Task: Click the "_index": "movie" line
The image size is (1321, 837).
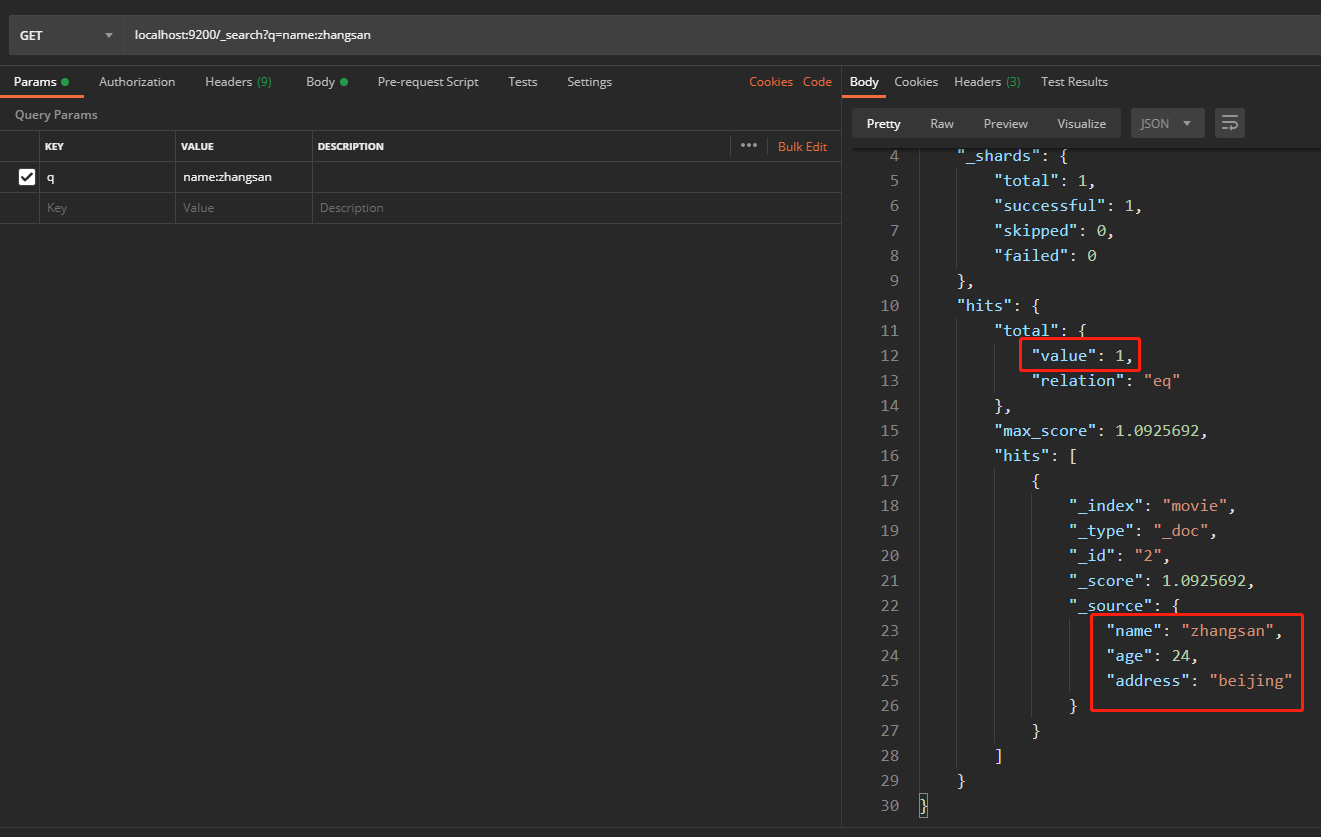Action: (x=1152, y=506)
